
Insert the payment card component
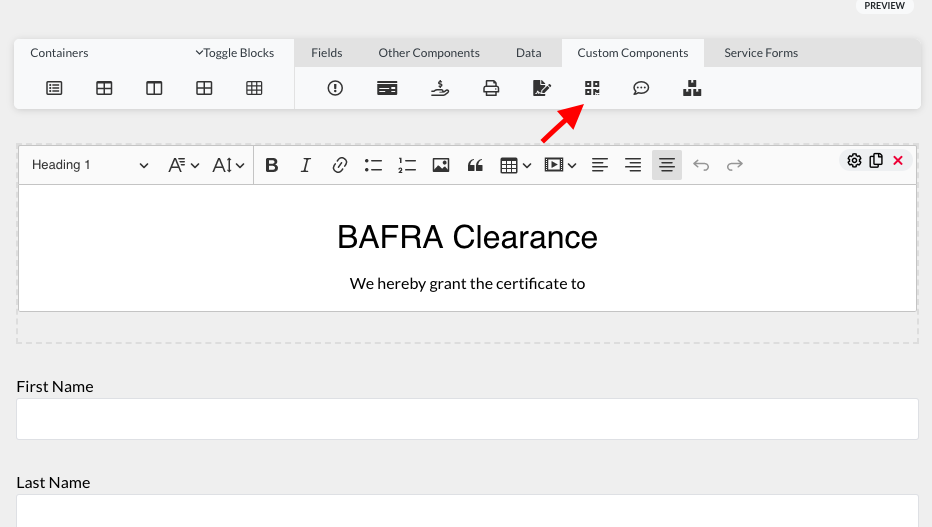click(x=387, y=89)
